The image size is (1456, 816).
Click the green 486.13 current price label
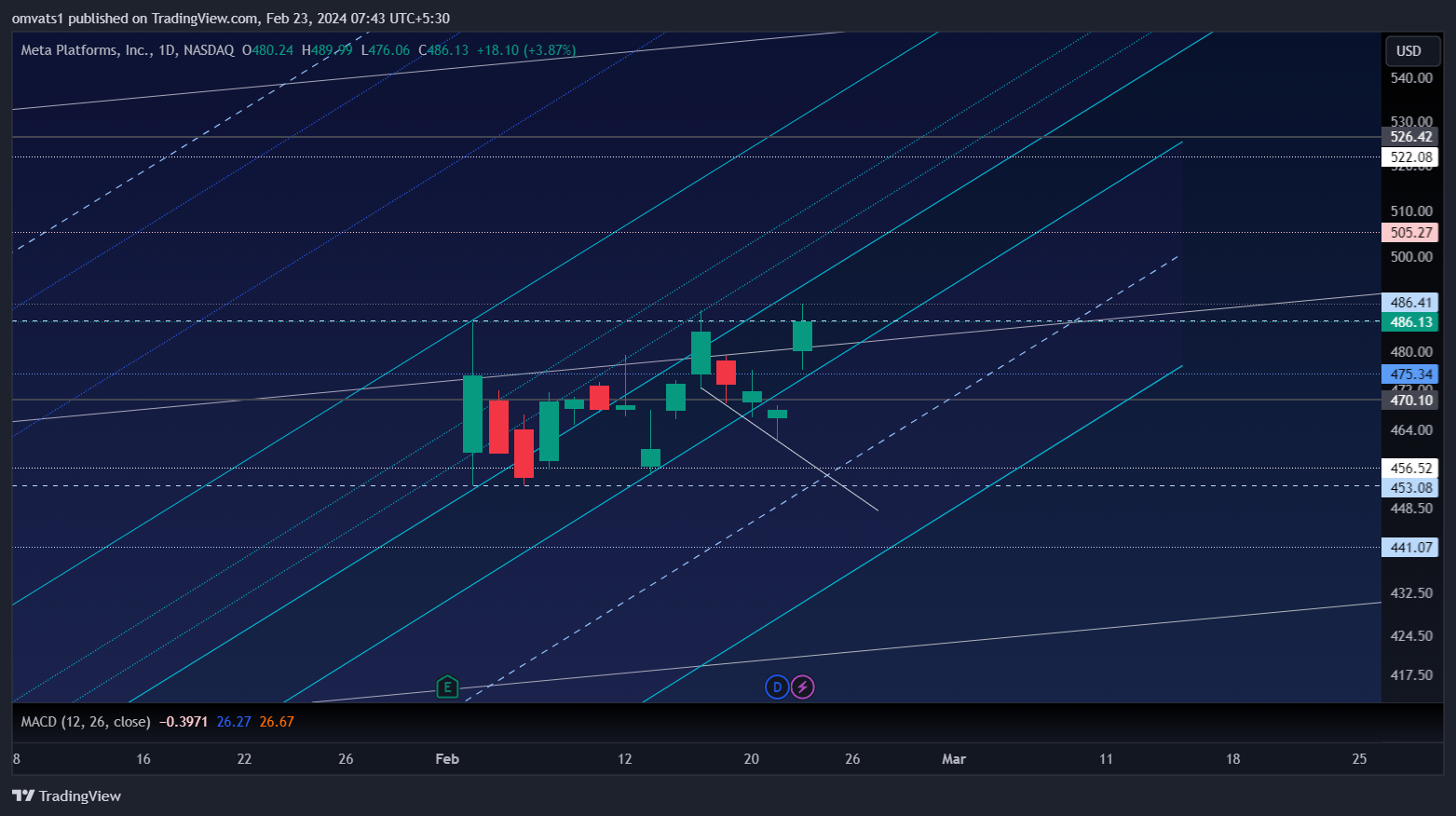coord(1410,322)
